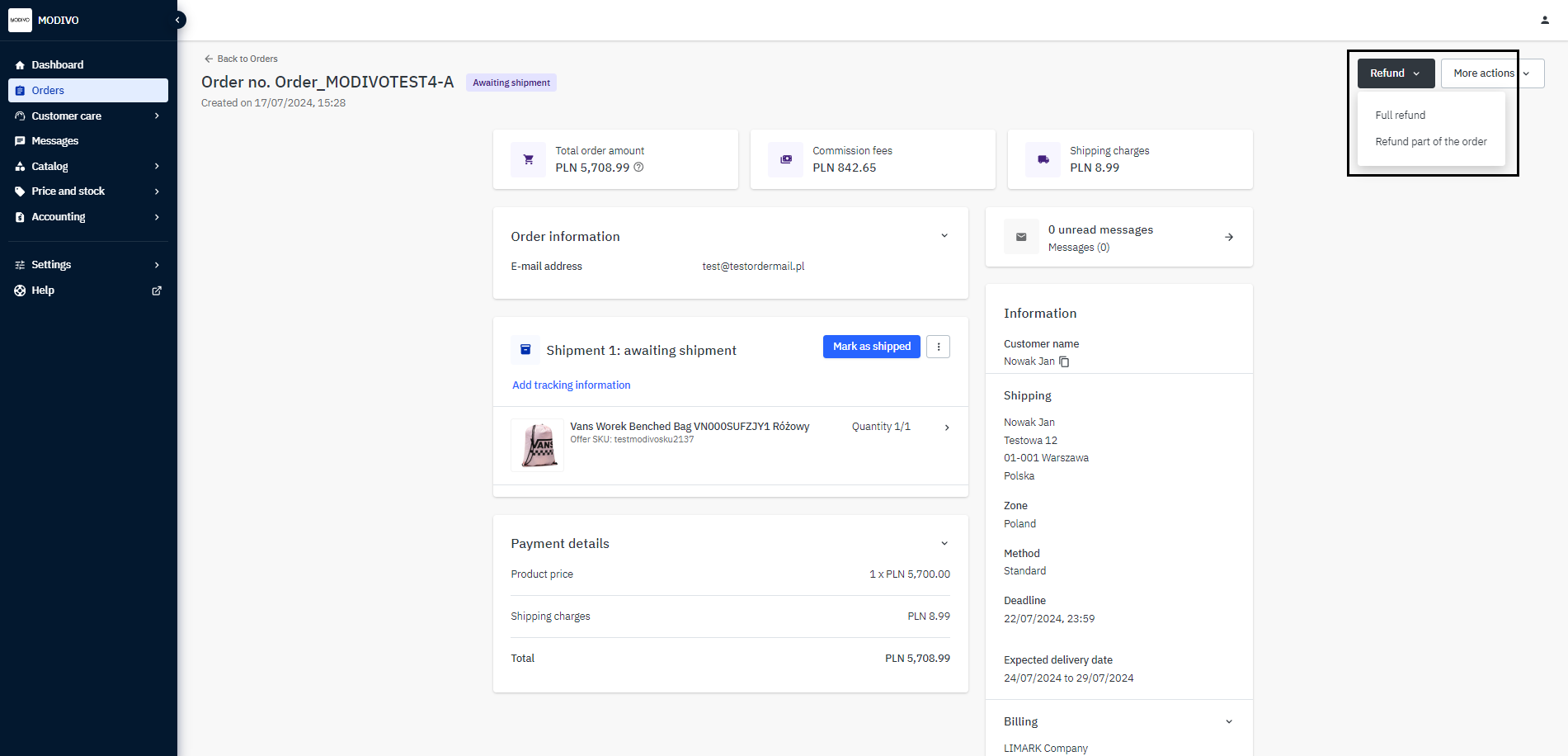Click the unread messages envelope icon
The width and height of the screenshot is (1568, 756).
1021,237
